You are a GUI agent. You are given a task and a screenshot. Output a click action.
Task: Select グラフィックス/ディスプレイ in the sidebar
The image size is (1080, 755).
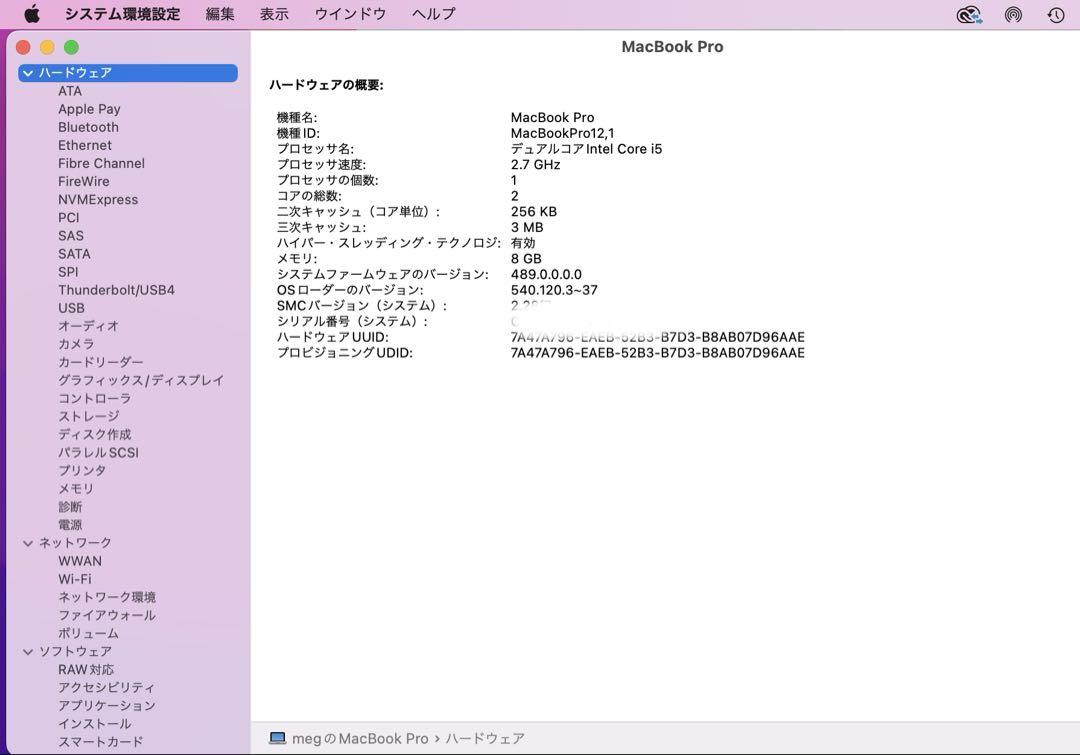tap(141, 380)
